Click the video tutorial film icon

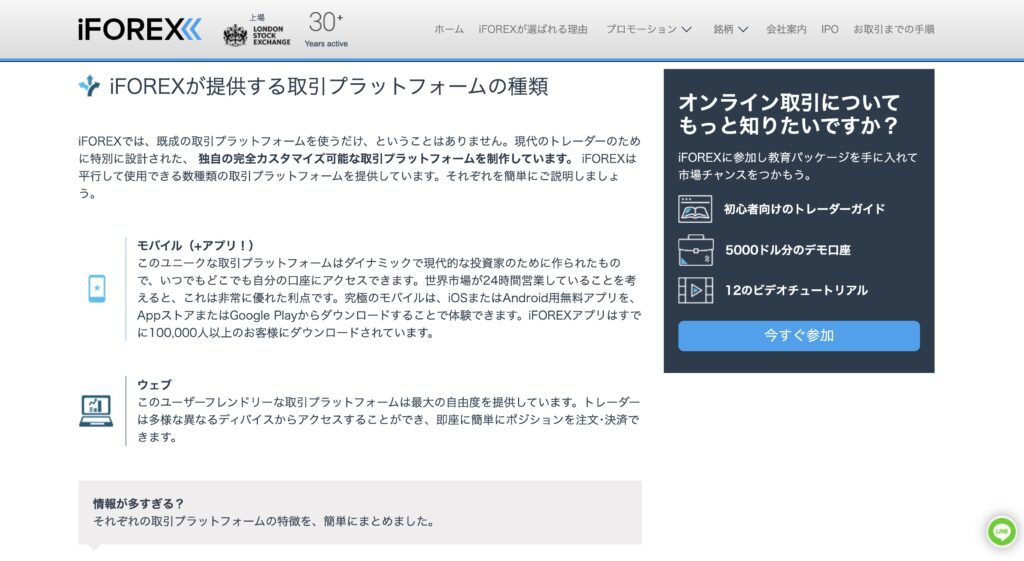click(695, 291)
